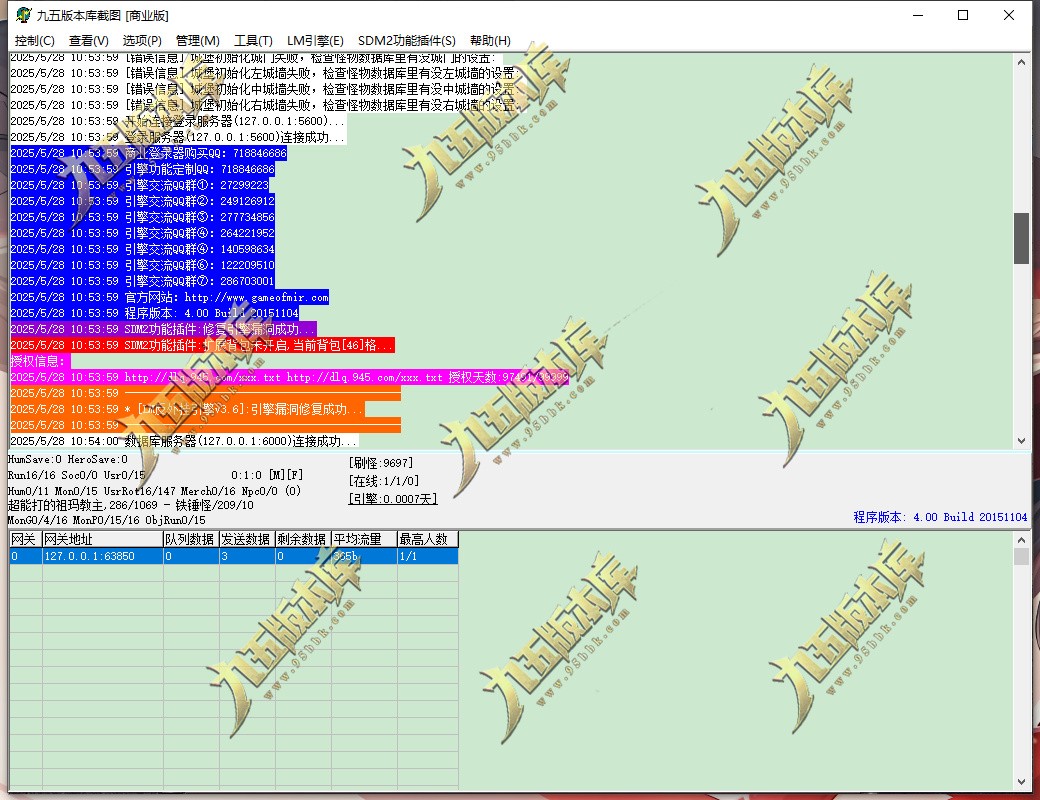Select the 127.0.0.1:63850 gateway row
This screenshot has width=1040, height=800.
234,556
